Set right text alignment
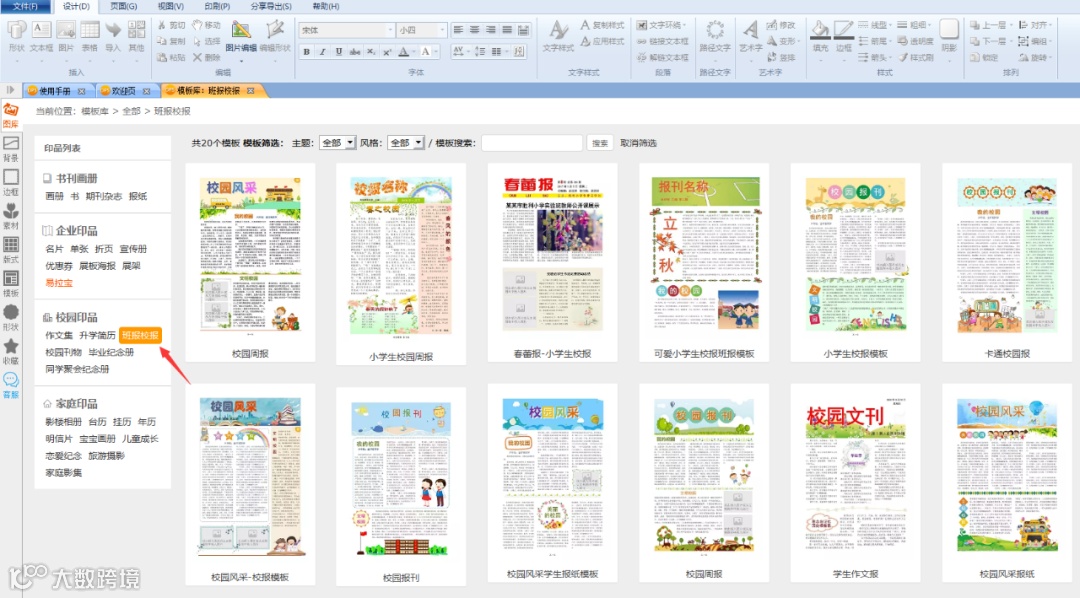 point(490,30)
